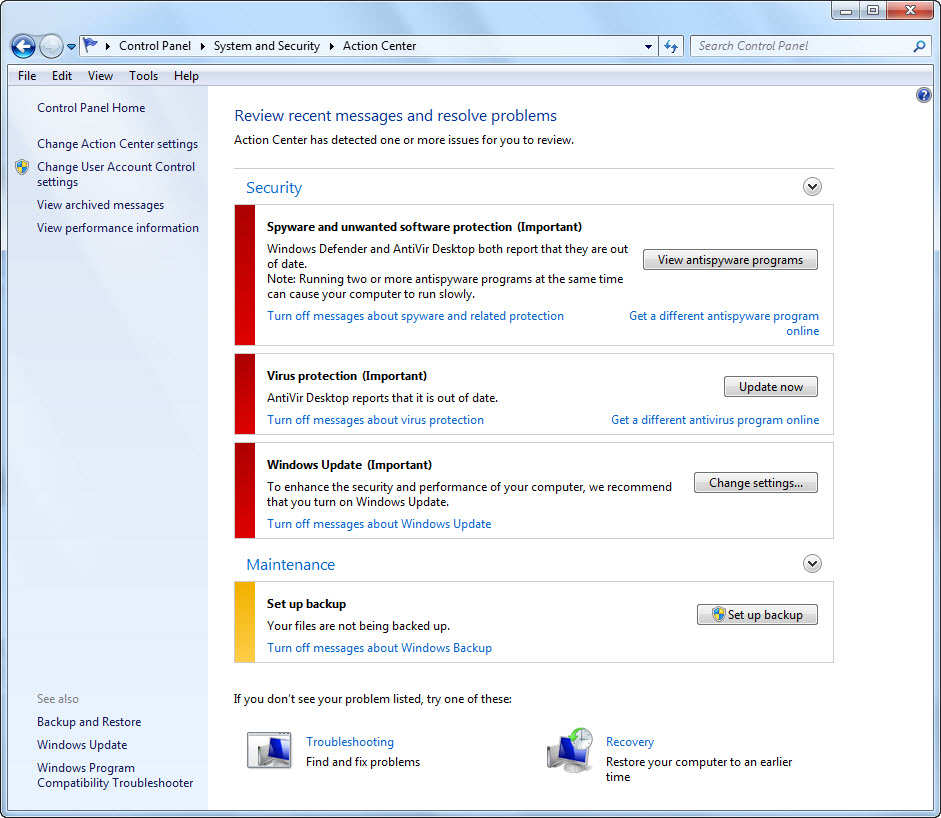Click the Change settings... button

tap(756, 483)
